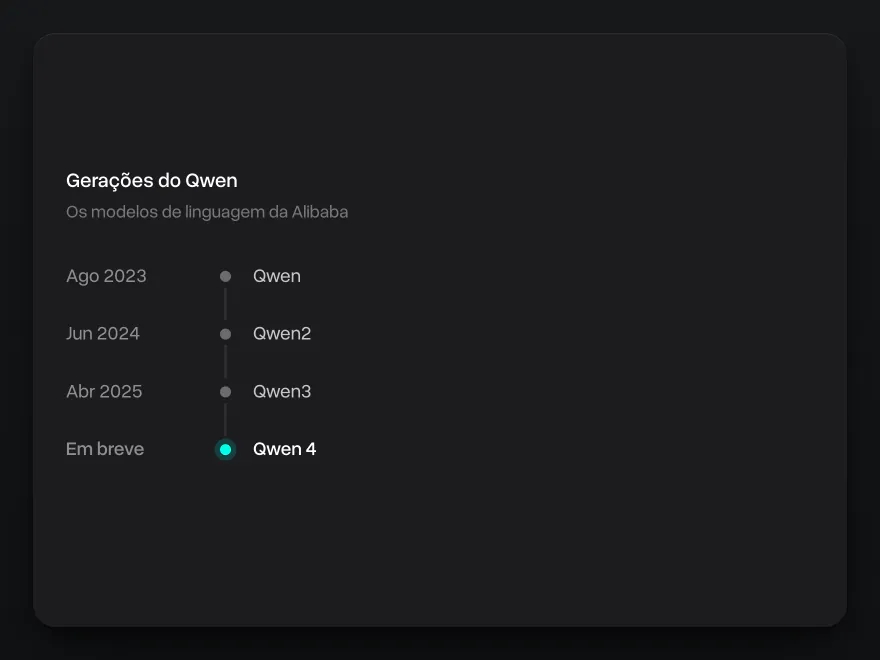Click the connector line between Qwen and Qwen2
The height and width of the screenshot is (660, 880).
click(x=225, y=304)
